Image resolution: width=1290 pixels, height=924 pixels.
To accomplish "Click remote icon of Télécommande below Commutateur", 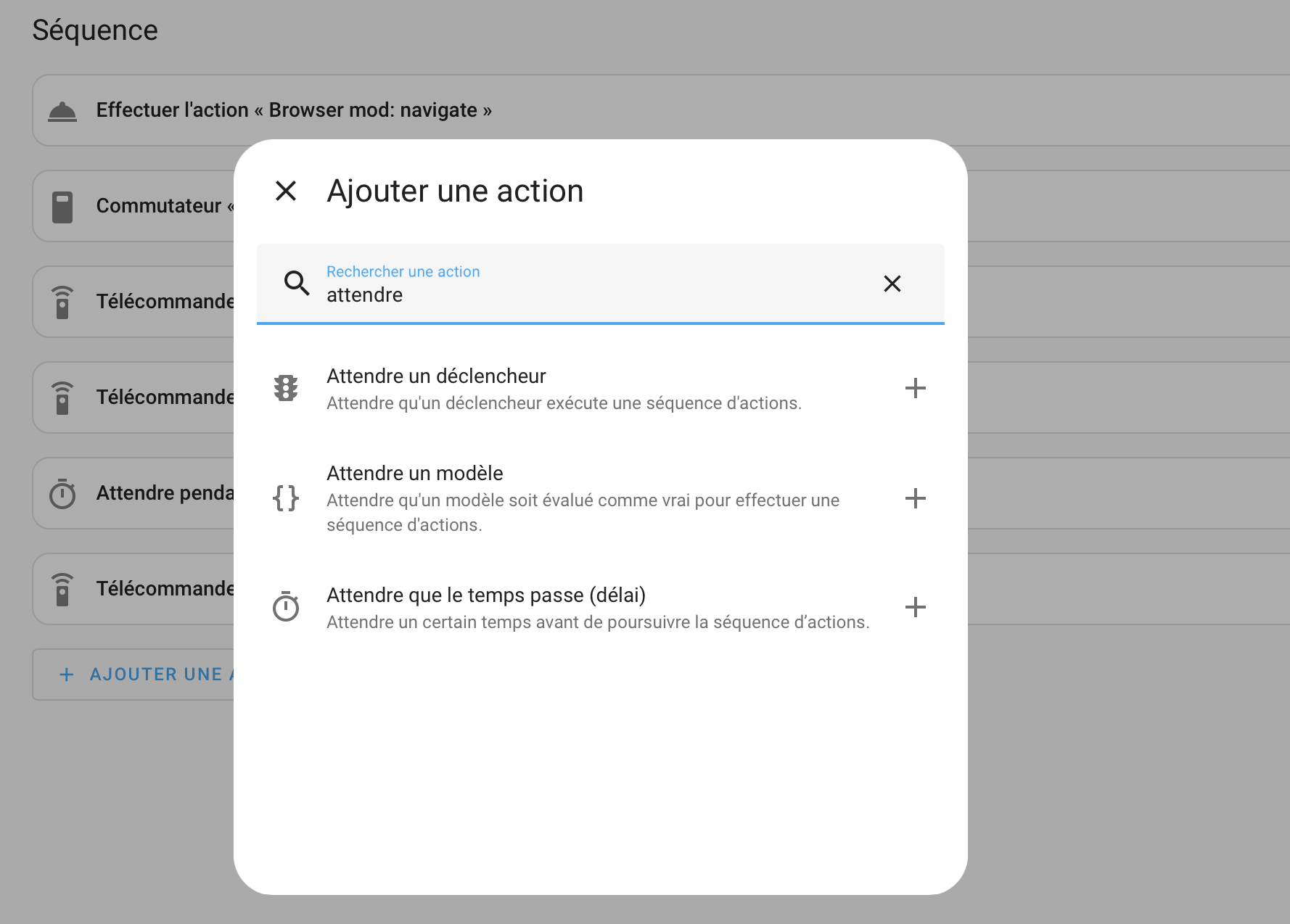I will tap(62, 302).
